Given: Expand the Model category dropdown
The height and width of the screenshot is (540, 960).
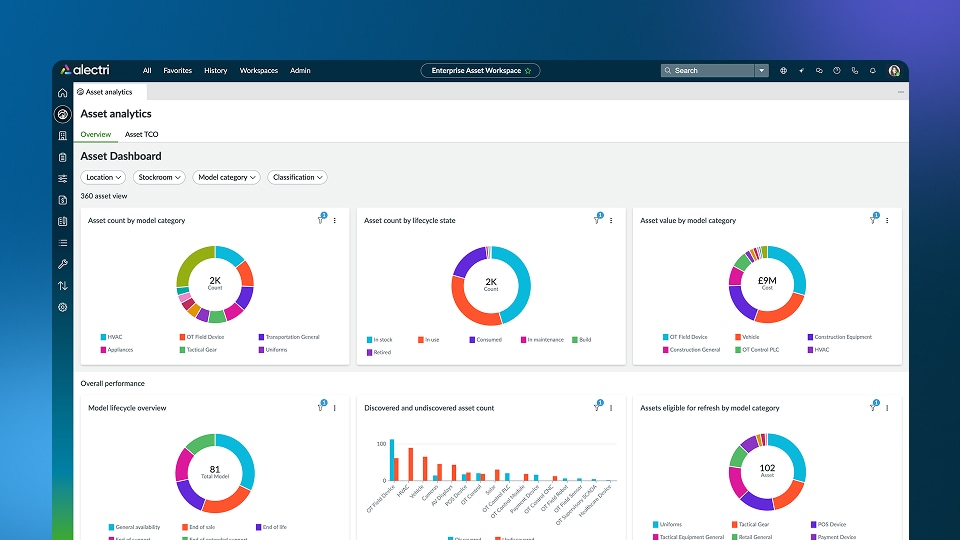Looking at the screenshot, I should click(227, 178).
